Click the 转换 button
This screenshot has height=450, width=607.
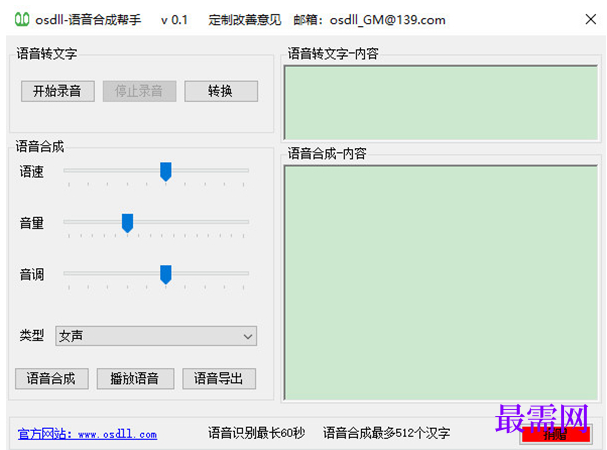[x=221, y=91]
